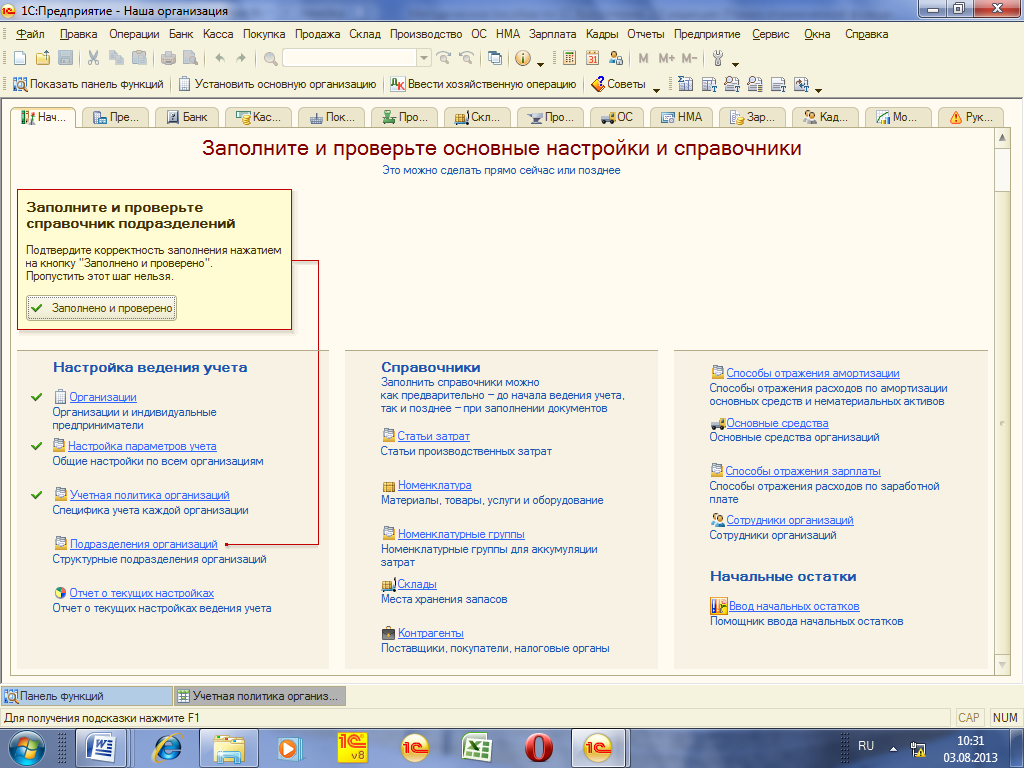Expand second toolbar overflow arrow at end
Viewport: 1024px width, 768px height.
(x=818, y=90)
